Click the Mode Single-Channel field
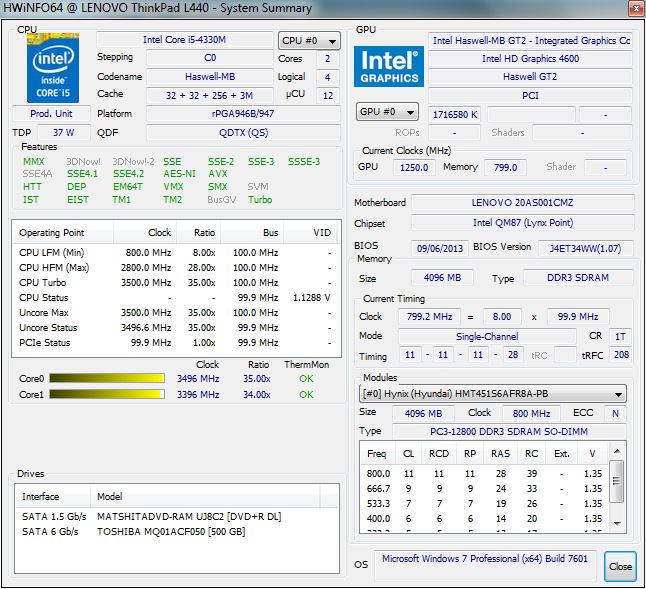This screenshot has width=646, height=589. 487,337
